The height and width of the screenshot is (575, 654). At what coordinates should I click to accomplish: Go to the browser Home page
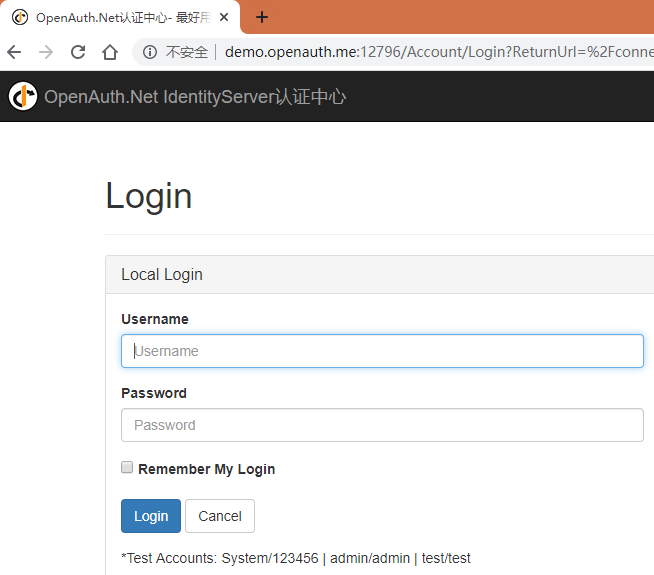click(110, 52)
